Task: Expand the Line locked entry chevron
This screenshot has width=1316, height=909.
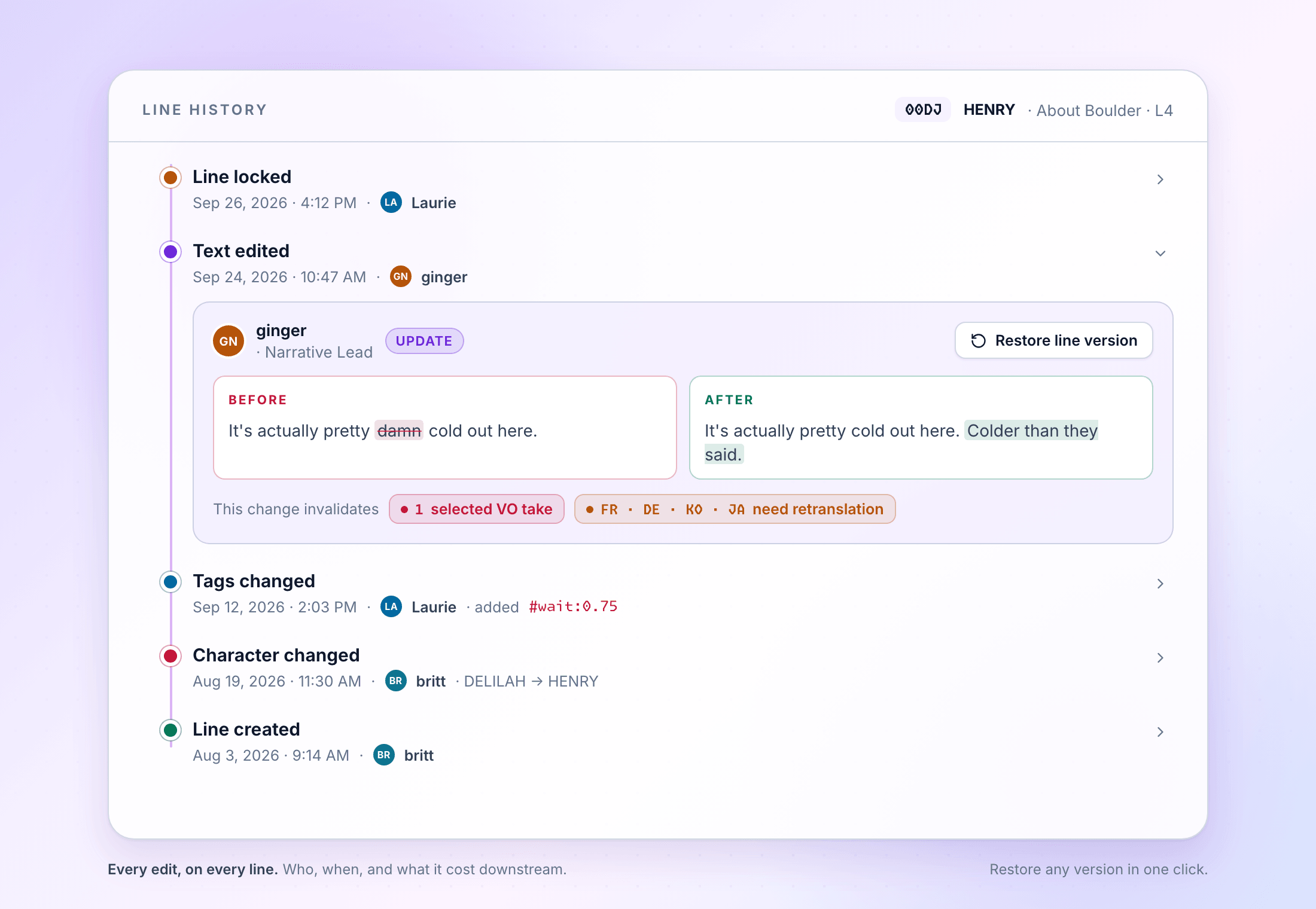Action: point(1160,179)
